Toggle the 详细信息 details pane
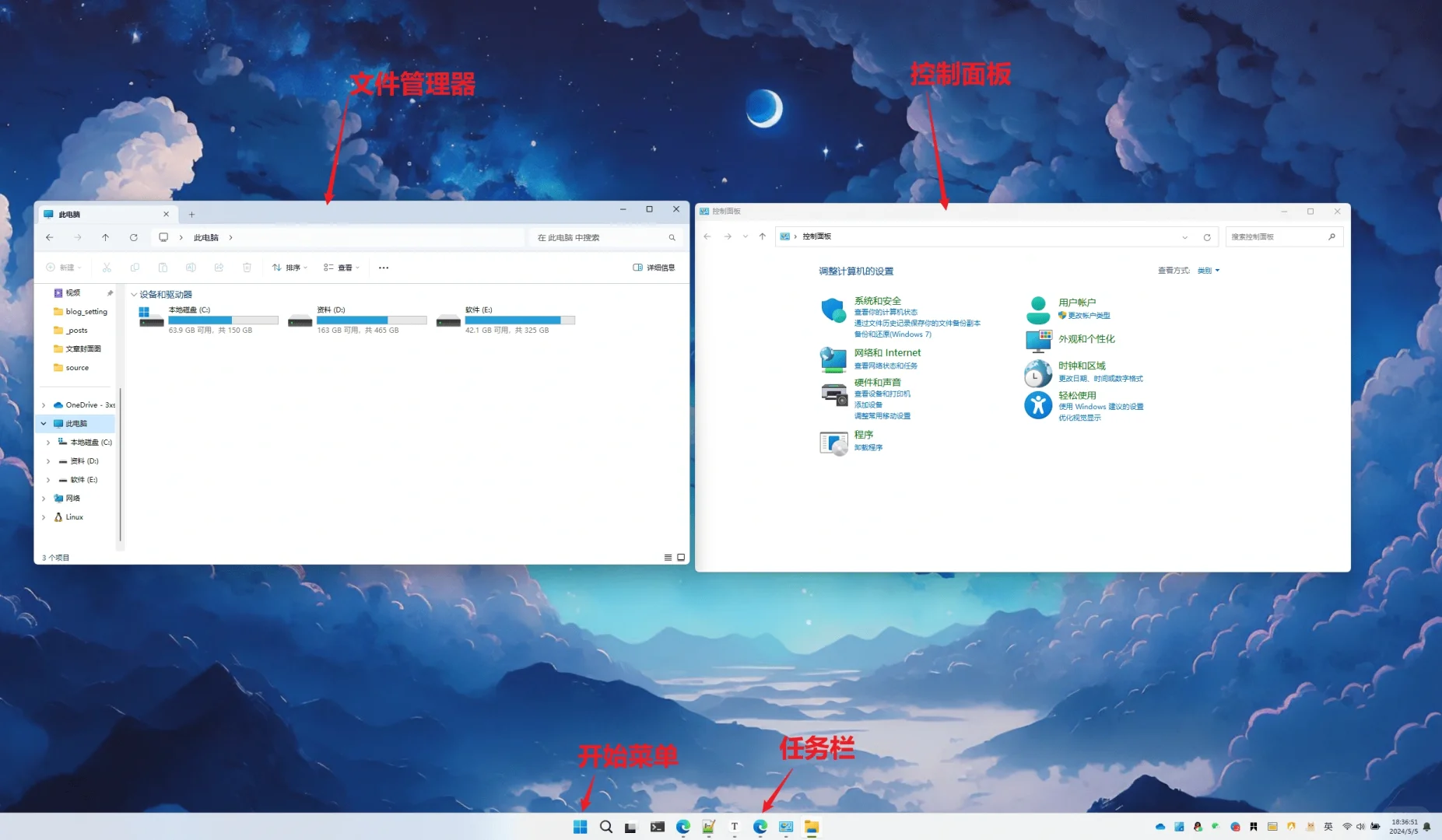The height and width of the screenshot is (840, 1442). (654, 267)
